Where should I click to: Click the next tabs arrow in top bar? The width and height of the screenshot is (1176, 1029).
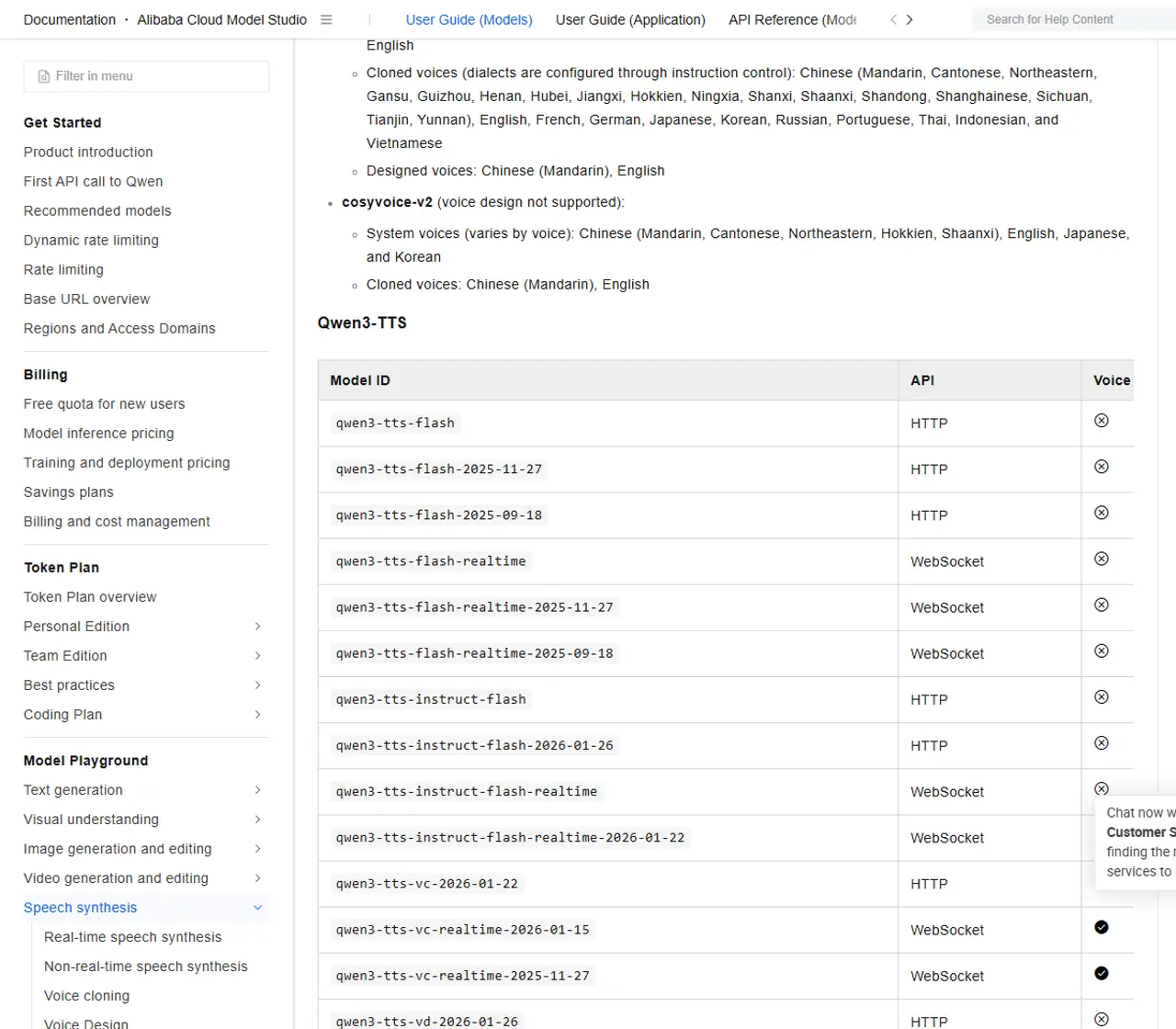tap(910, 19)
